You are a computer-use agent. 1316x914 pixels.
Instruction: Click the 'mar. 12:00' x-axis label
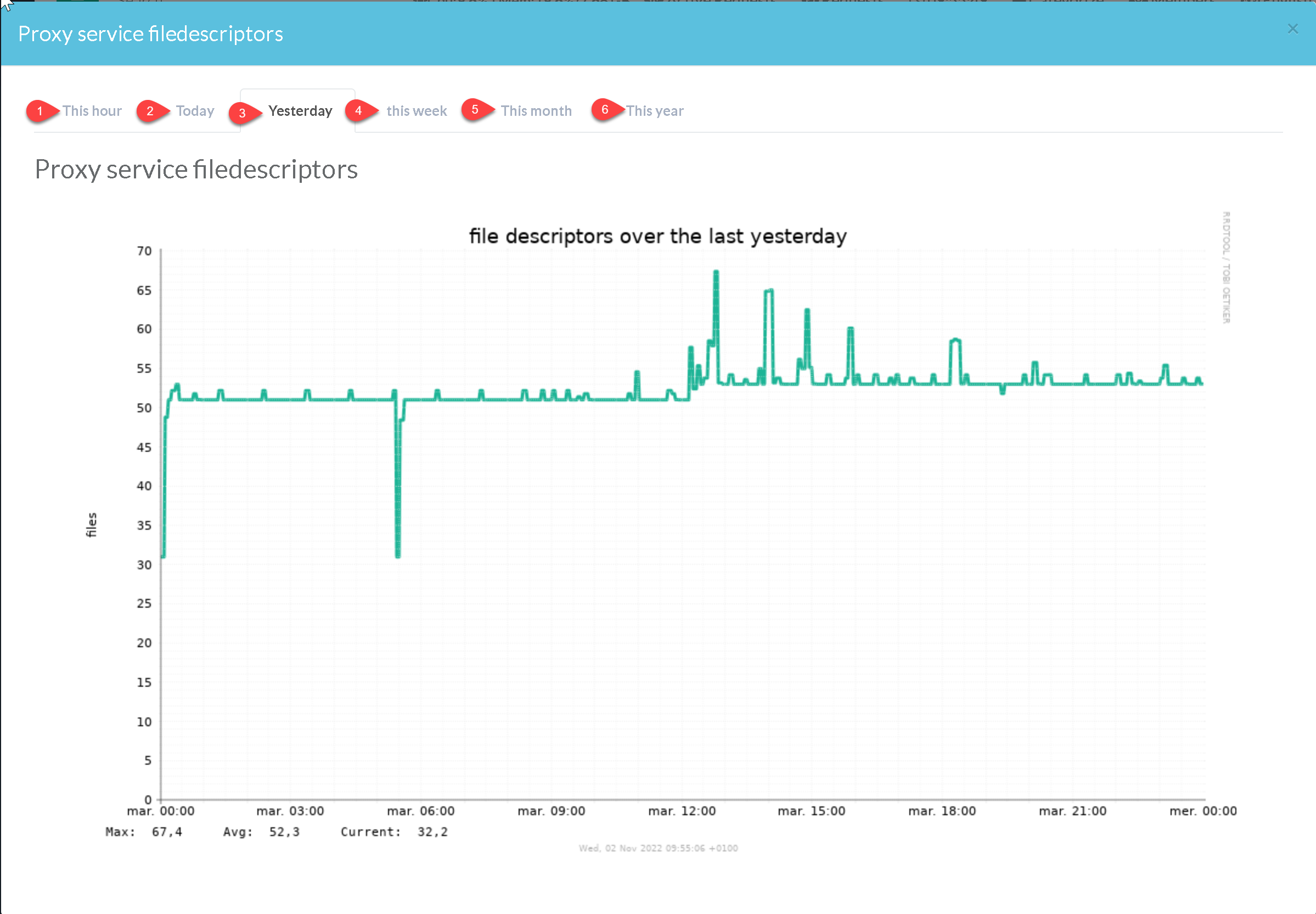pyautogui.click(x=681, y=811)
